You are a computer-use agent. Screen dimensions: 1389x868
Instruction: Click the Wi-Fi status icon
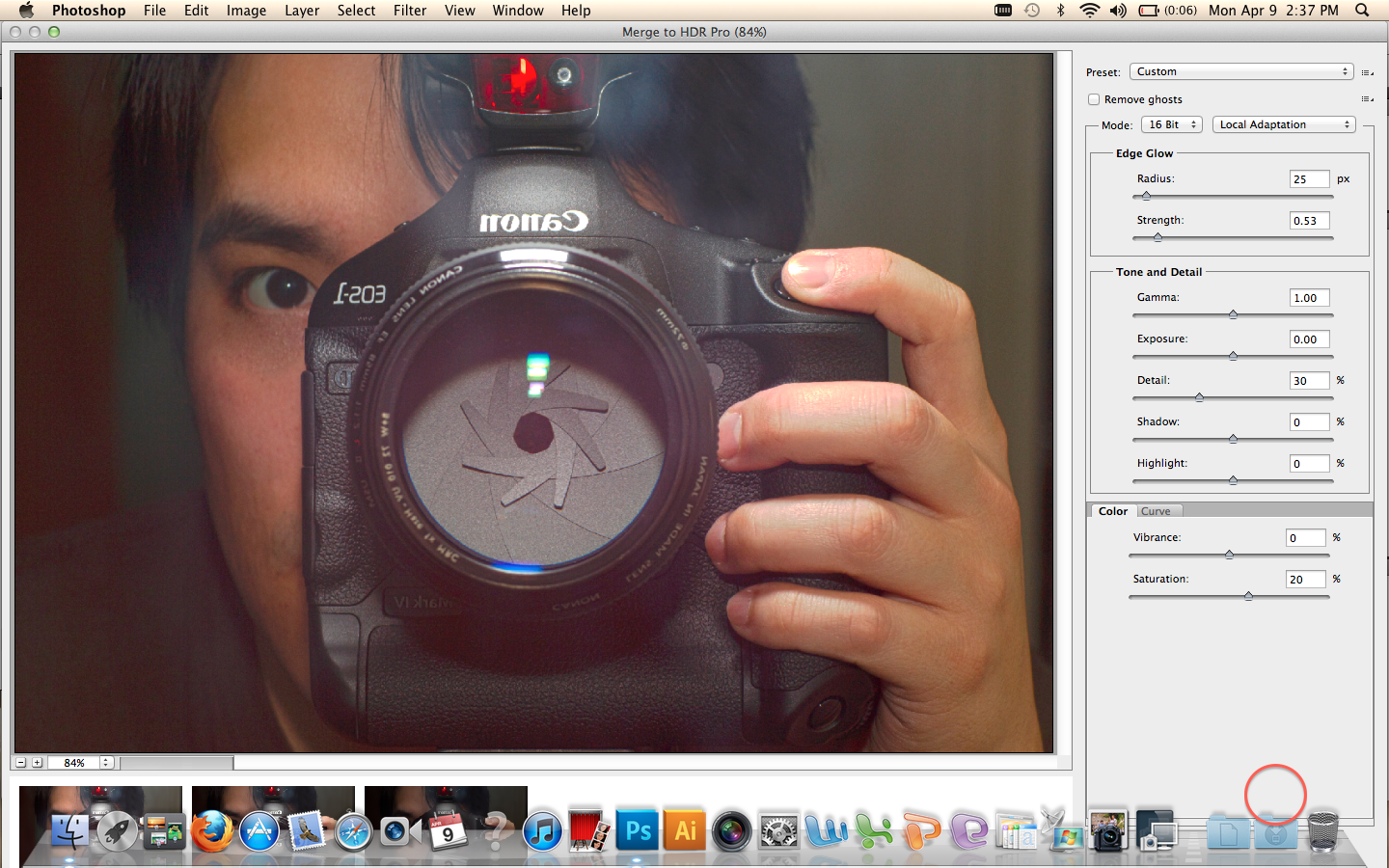point(1089,11)
